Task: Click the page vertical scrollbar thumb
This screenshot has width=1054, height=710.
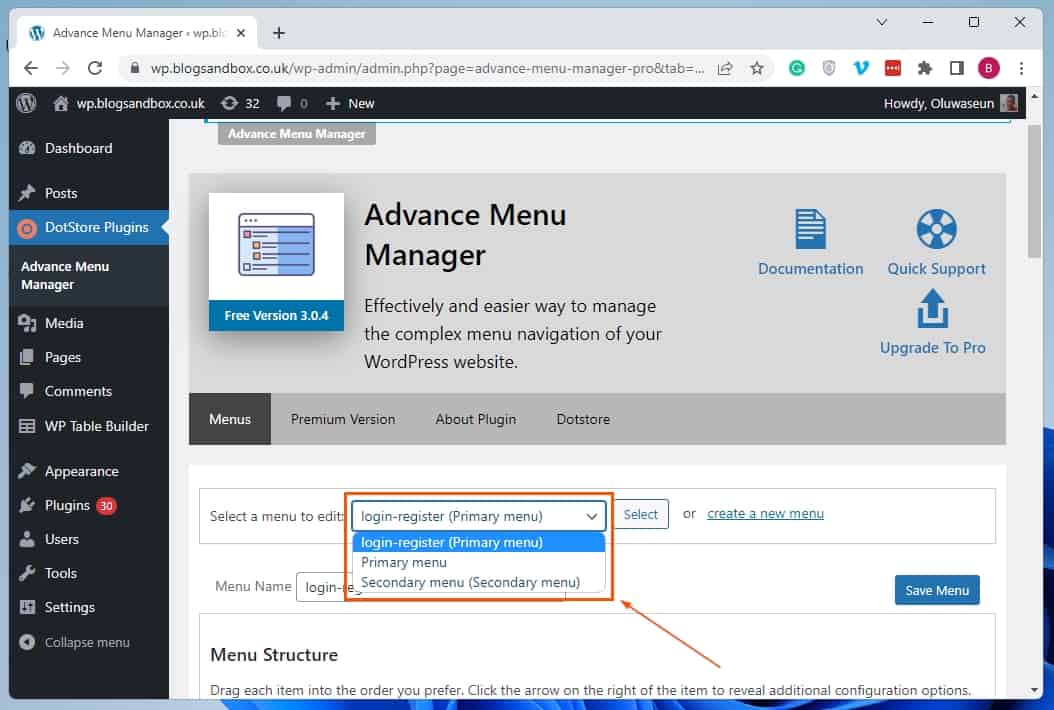Action: 1034,190
